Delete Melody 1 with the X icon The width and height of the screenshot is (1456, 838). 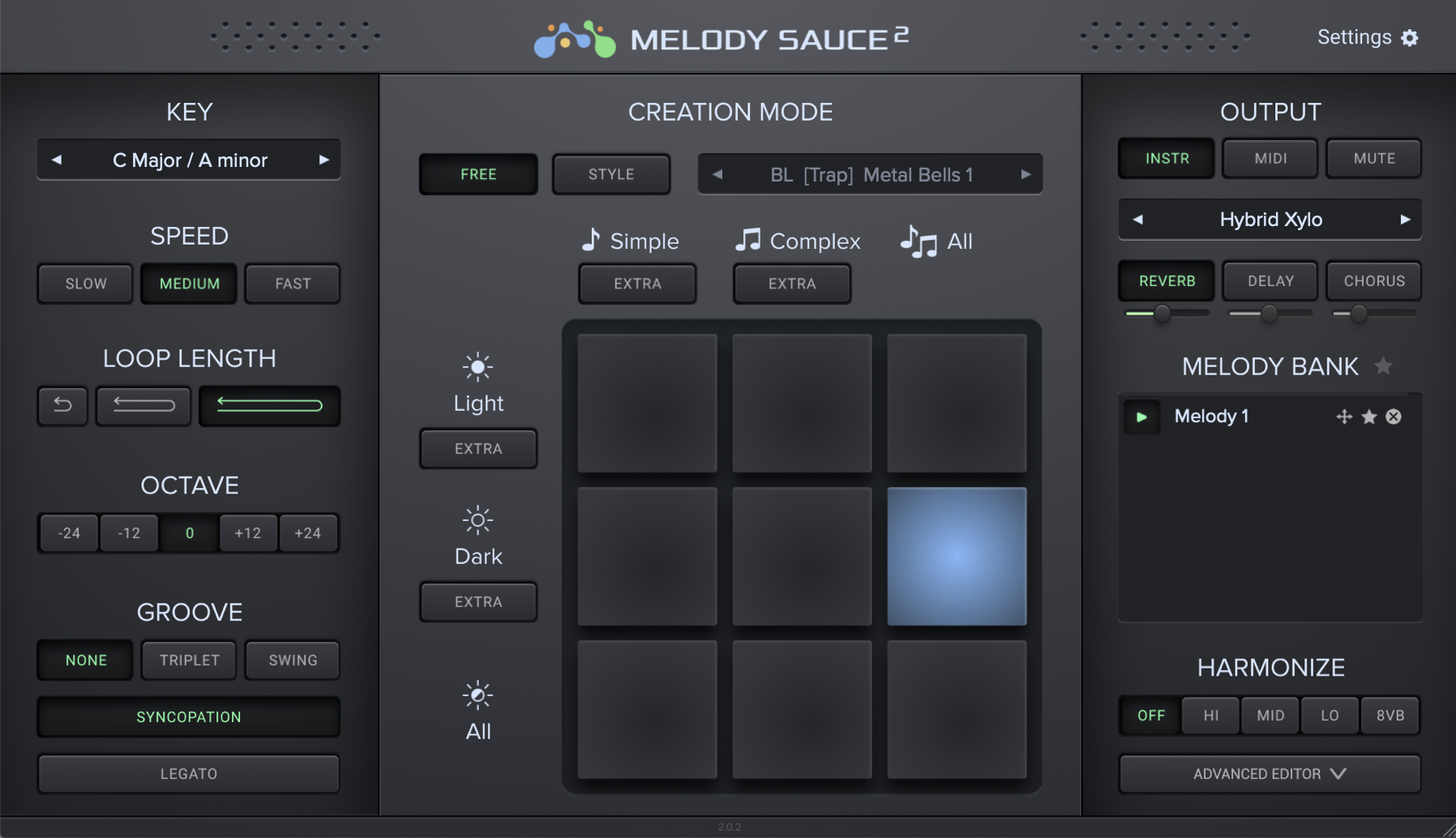(1394, 417)
